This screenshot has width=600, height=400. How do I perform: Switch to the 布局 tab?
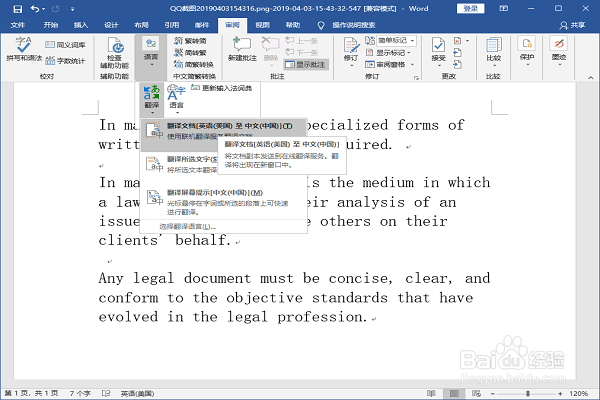(141, 25)
